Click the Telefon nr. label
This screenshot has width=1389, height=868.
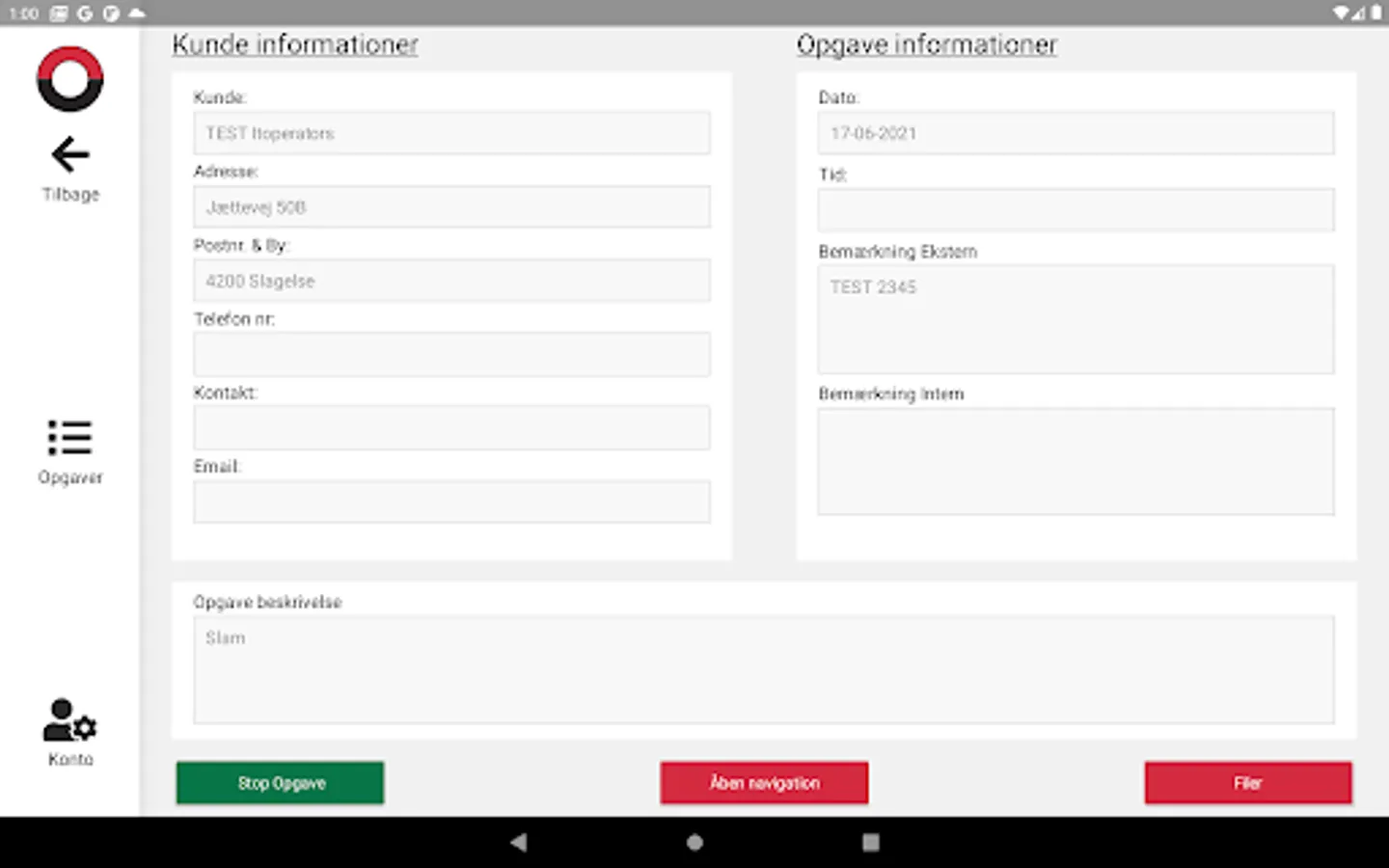point(234,319)
